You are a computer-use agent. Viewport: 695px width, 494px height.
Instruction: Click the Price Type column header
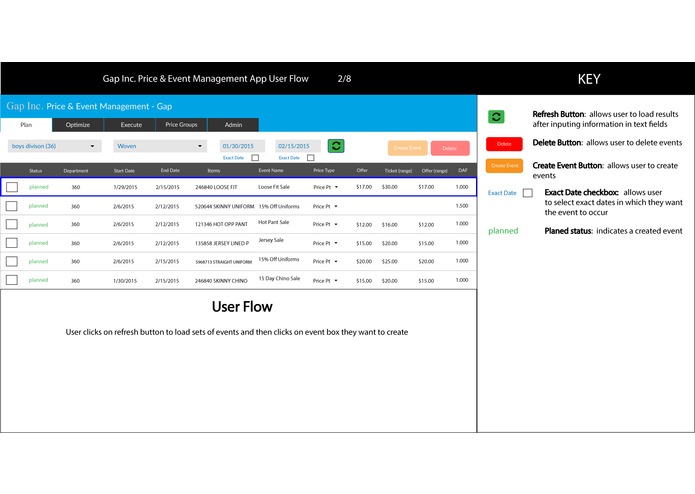(x=324, y=170)
